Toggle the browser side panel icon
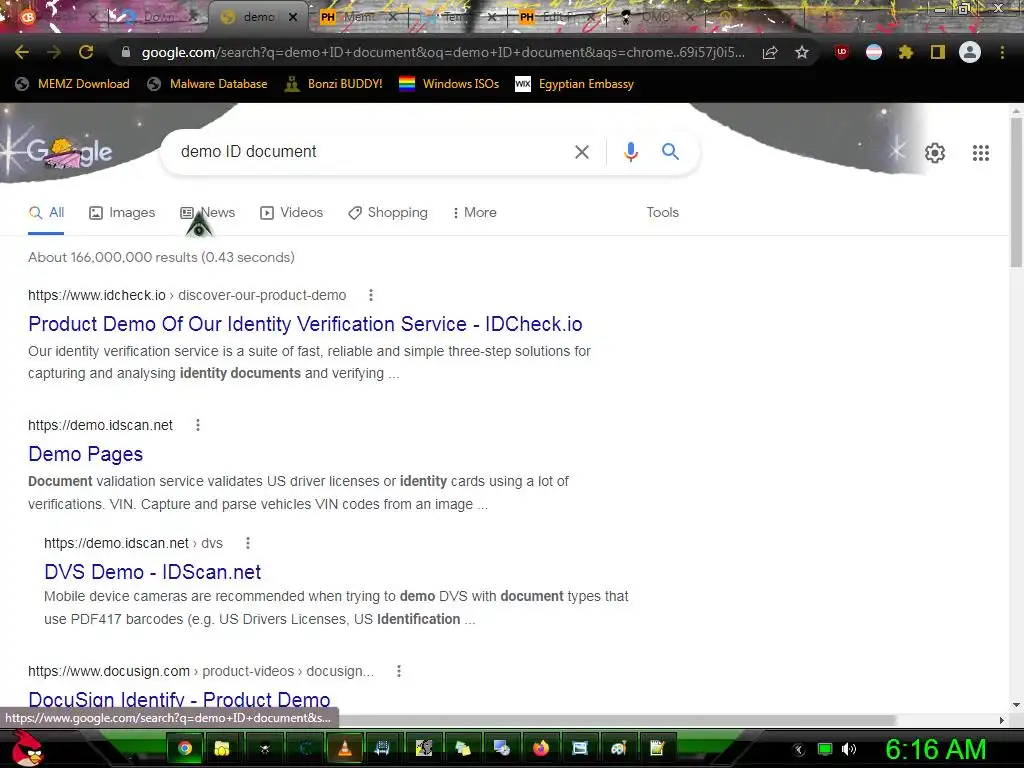This screenshot has height=768, width=1024. pyautogui.click(x=938, y=52)
